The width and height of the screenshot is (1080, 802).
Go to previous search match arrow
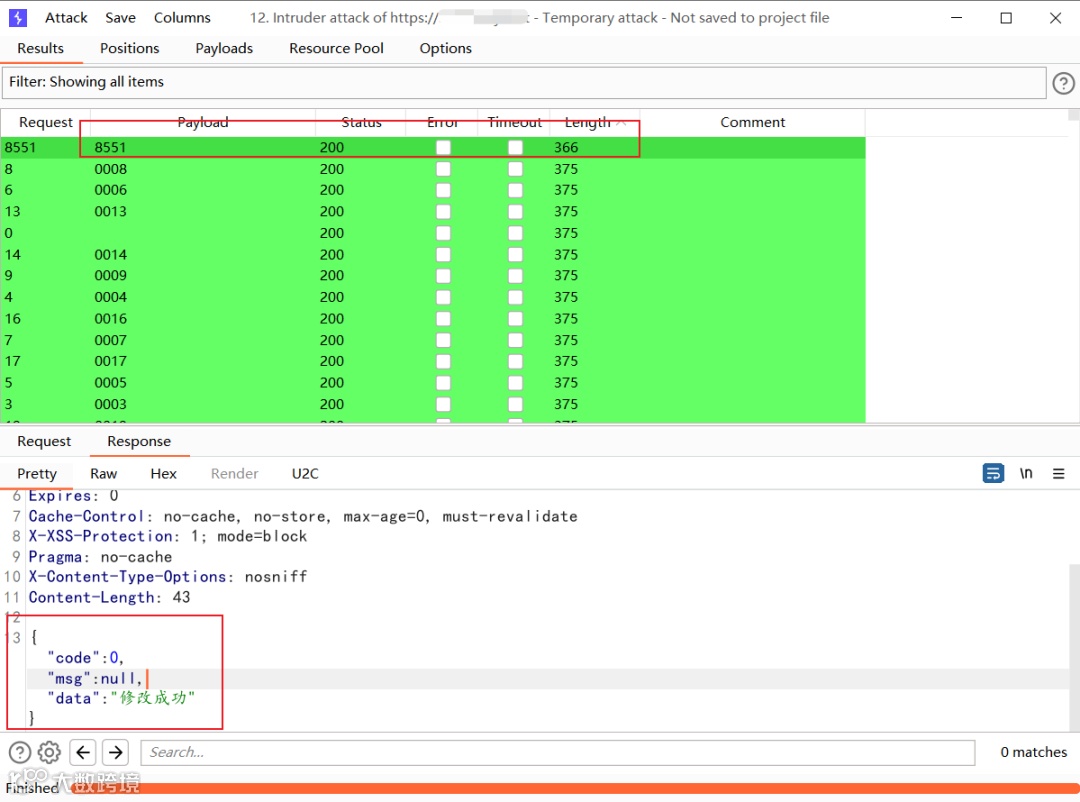tap(83, 752)
